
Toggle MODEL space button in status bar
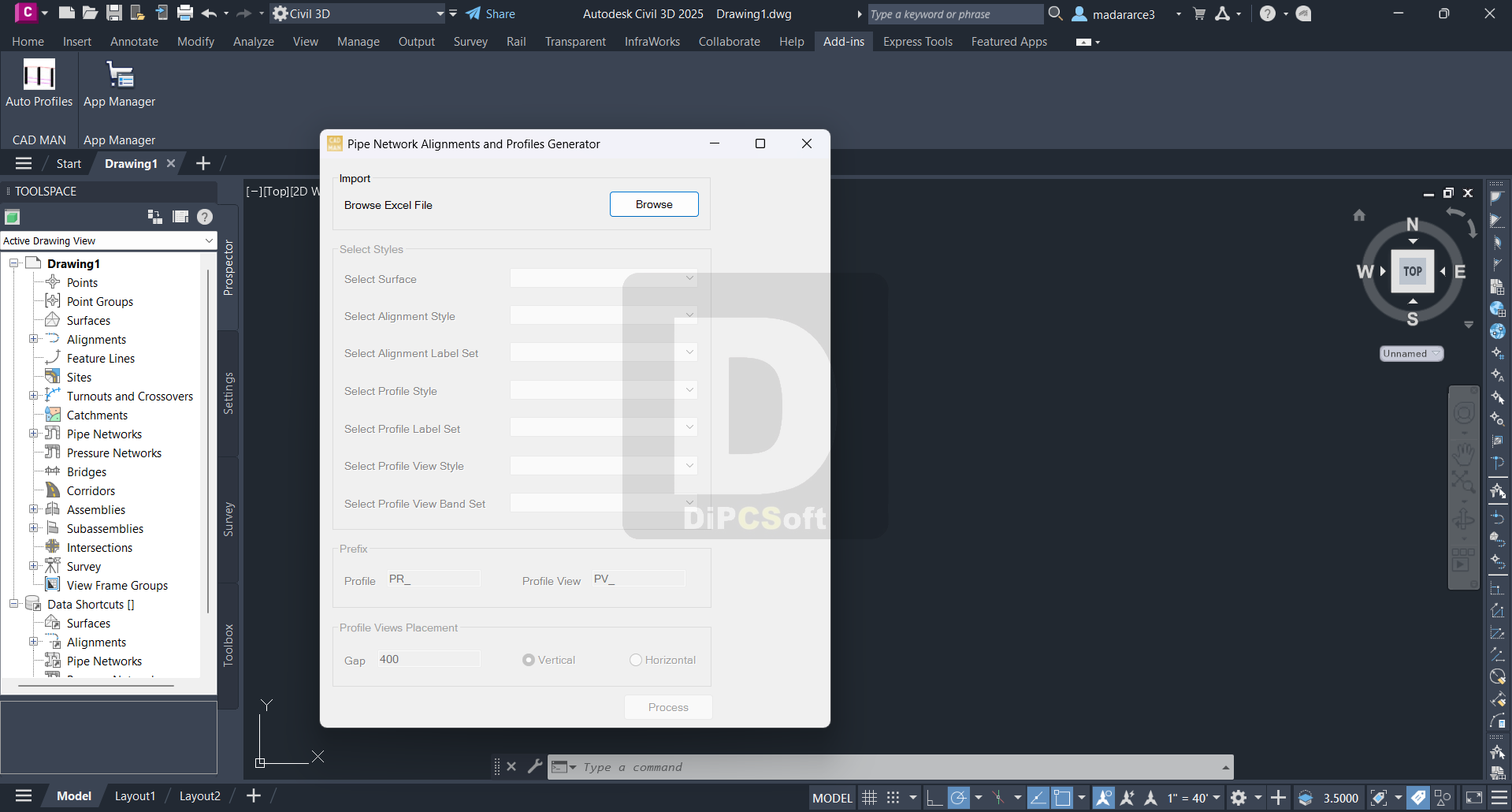(832, 798)
